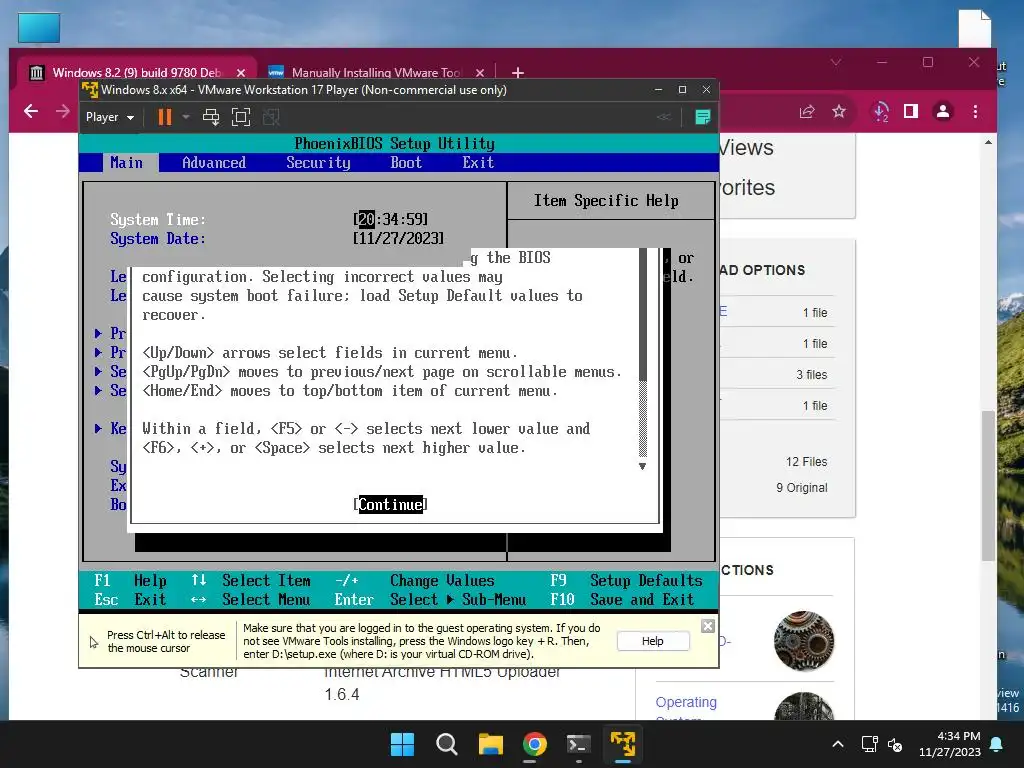Click the Help button in VMware hint bar
Screen dimensions: 1024x768
[x=652, y=641]
